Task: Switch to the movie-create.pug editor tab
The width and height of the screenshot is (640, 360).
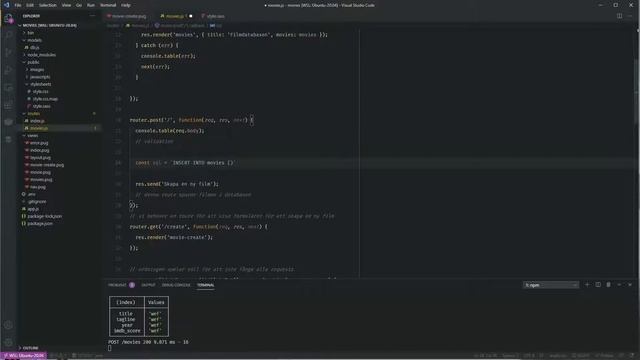Action: (x=129, y=16)
